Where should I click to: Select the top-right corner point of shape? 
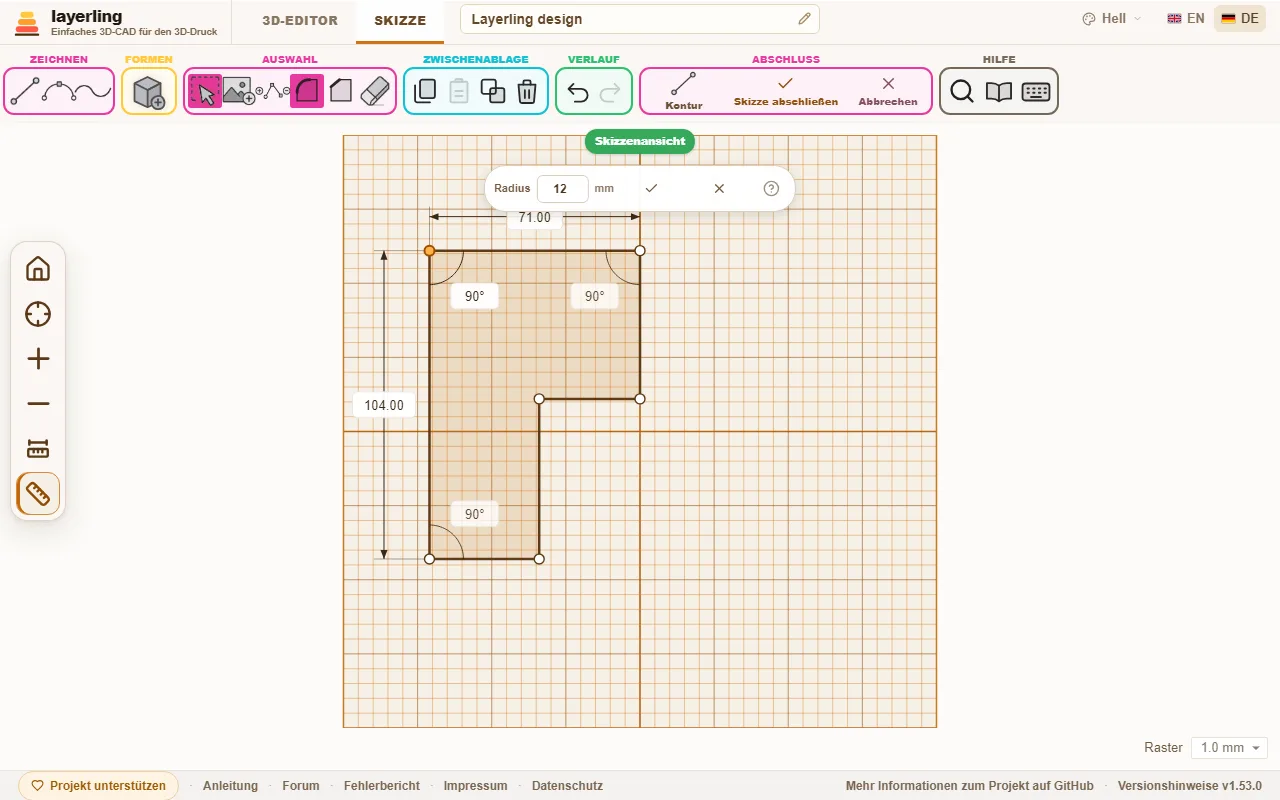(640, 250)
